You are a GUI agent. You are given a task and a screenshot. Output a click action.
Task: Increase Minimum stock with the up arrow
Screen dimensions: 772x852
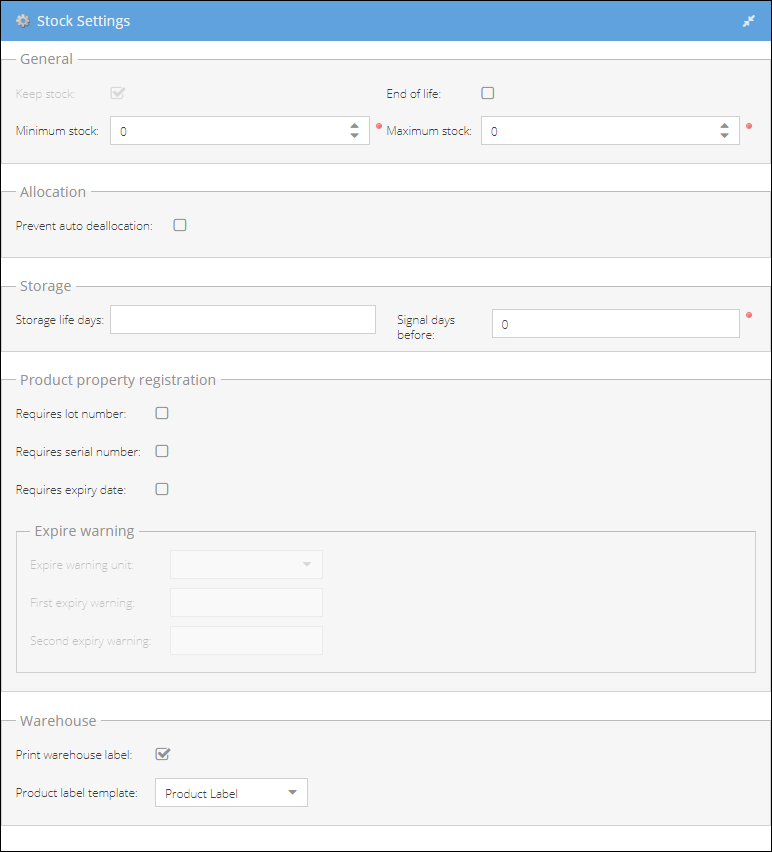tap(354, 126)
